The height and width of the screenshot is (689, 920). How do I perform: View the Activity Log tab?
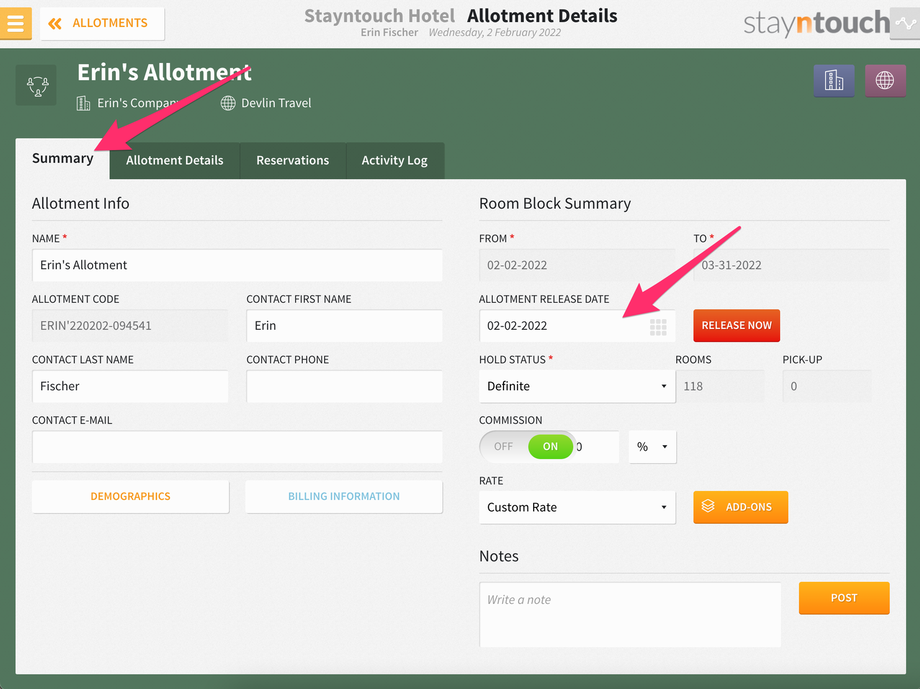(394, 160)
